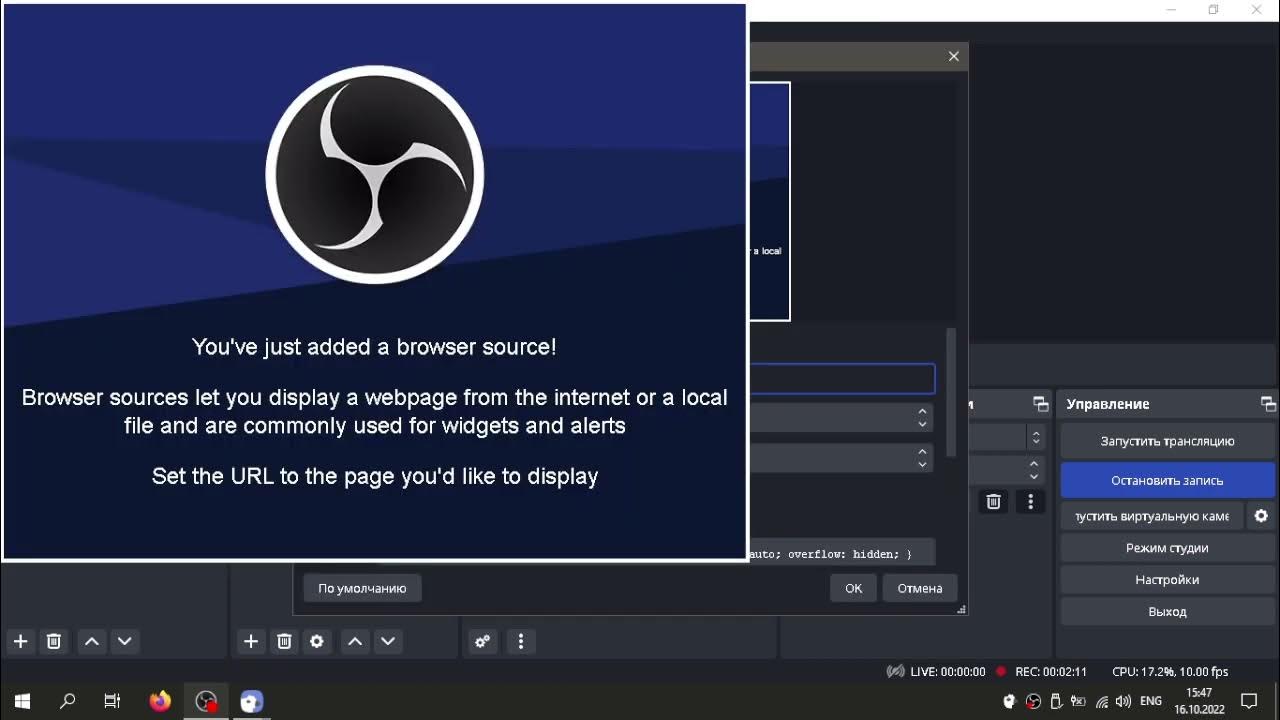Click Остановить запись to stop recording
This screenshot has width=1280, height=720.
pos(1167,481)
